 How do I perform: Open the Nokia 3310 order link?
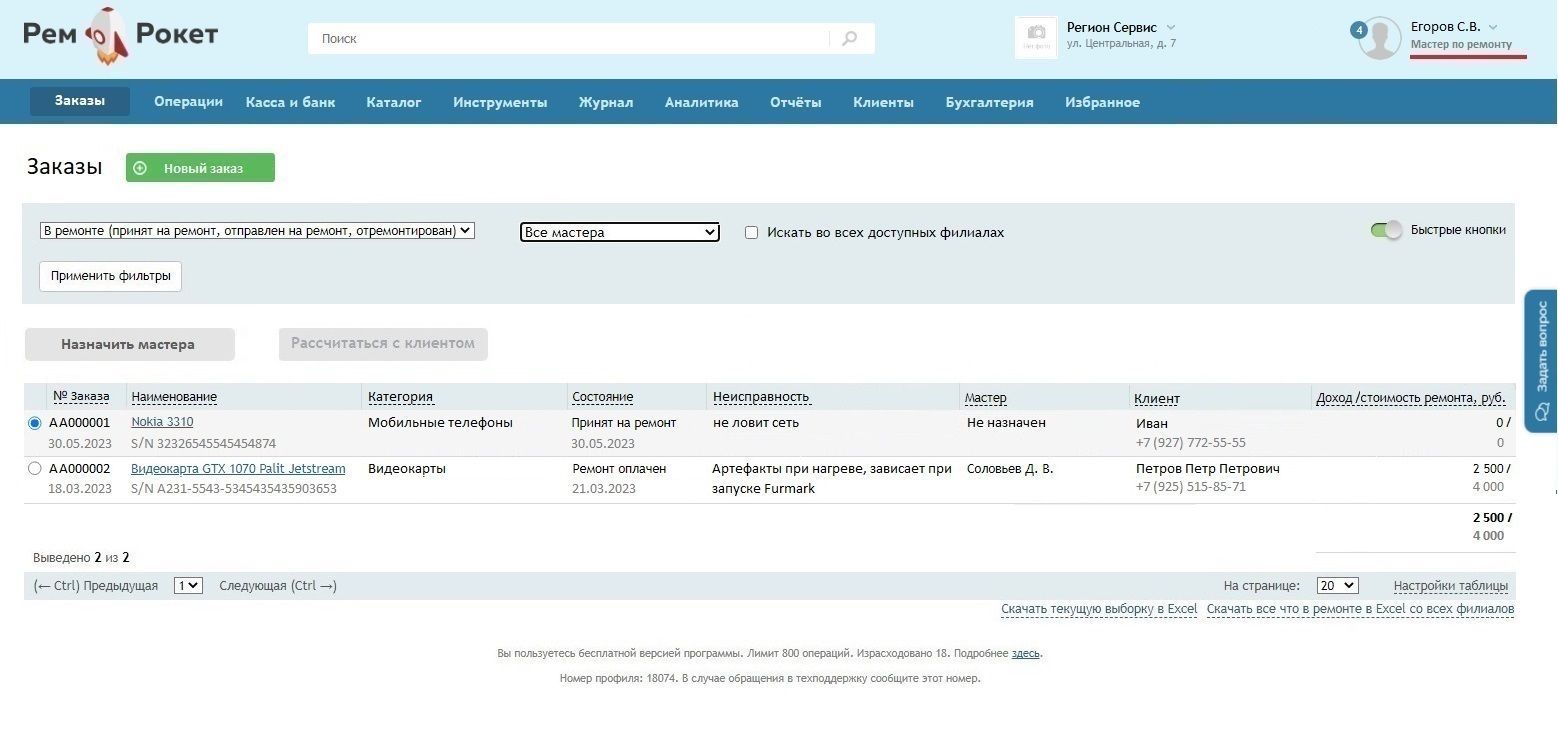(x=162, y=422)
